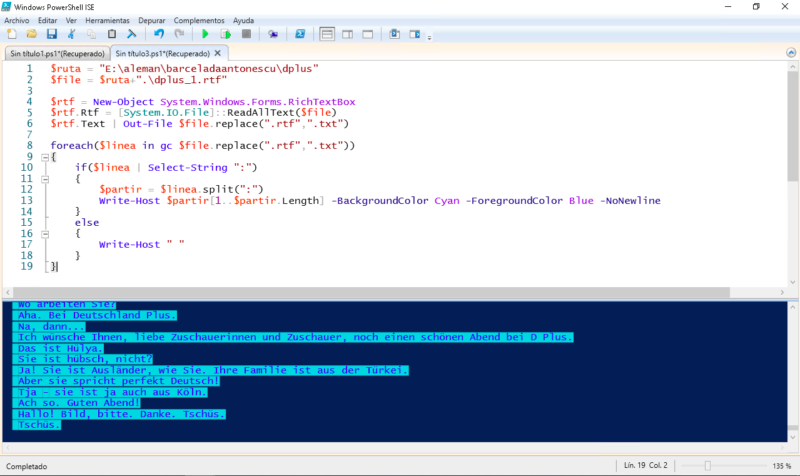Close the Sin título3.ps1 tab
This screenshot has width=800, height=476.
[x=218, y=53]
